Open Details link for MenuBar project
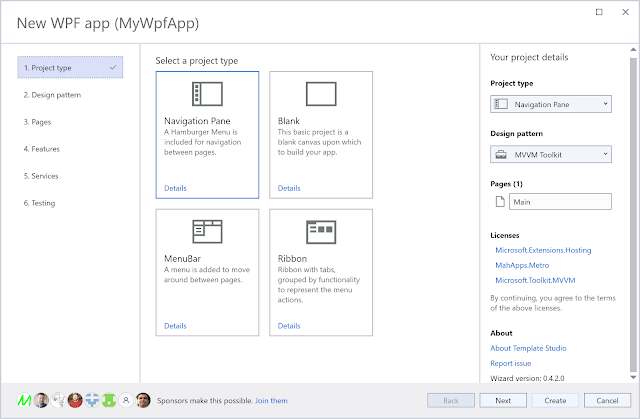640x419 pixels. pyautogui.click(x=175, y=326)
